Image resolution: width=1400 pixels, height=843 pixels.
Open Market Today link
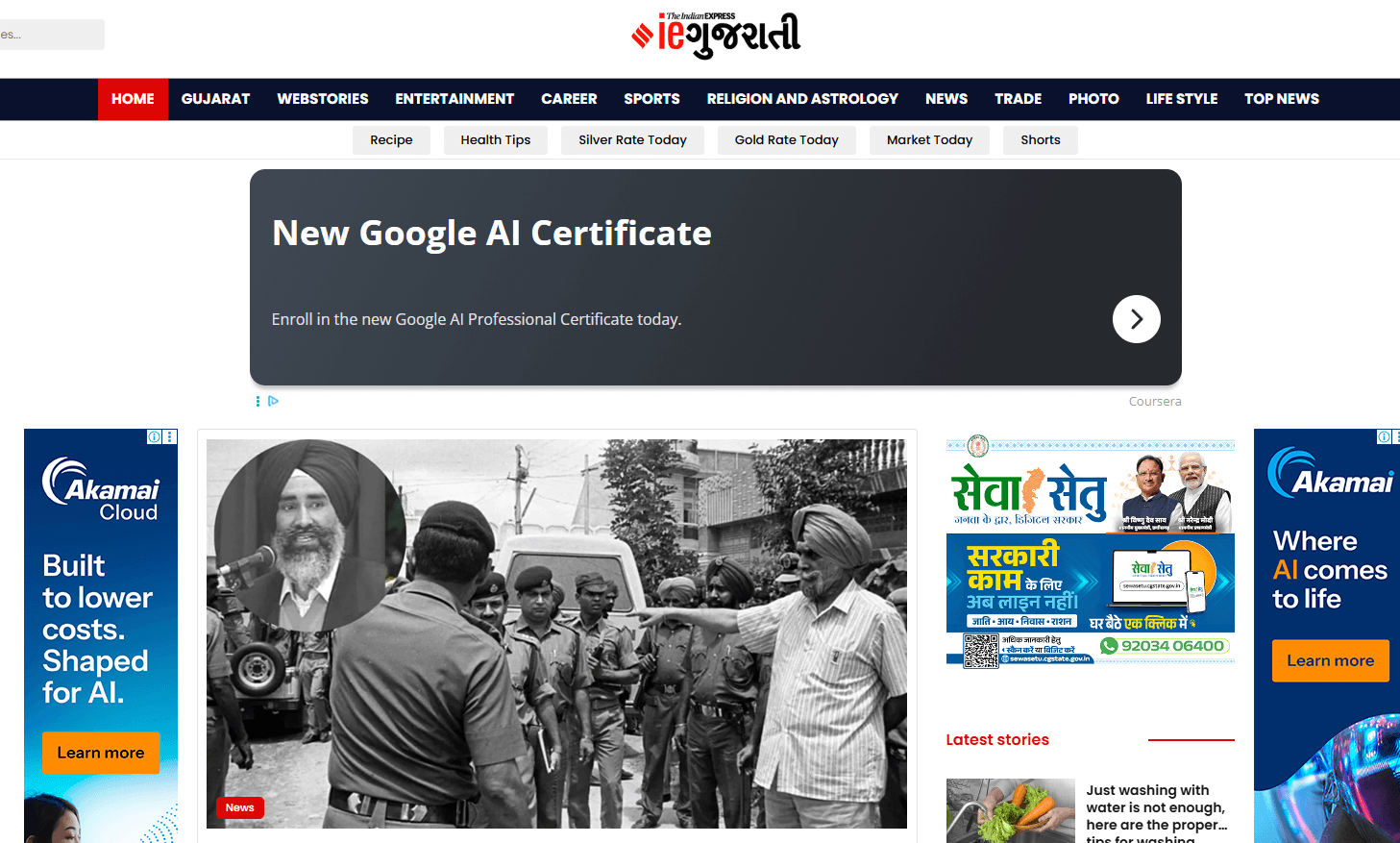point(929,140)
